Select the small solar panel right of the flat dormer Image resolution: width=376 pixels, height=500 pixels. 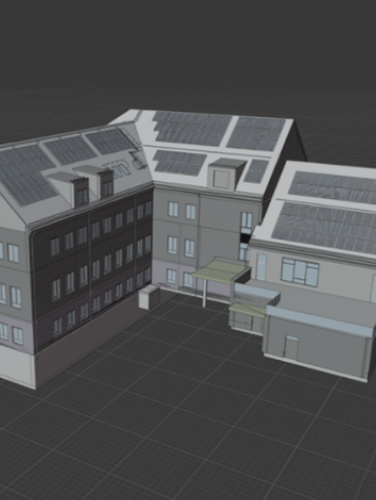click(x=256, y=171)
